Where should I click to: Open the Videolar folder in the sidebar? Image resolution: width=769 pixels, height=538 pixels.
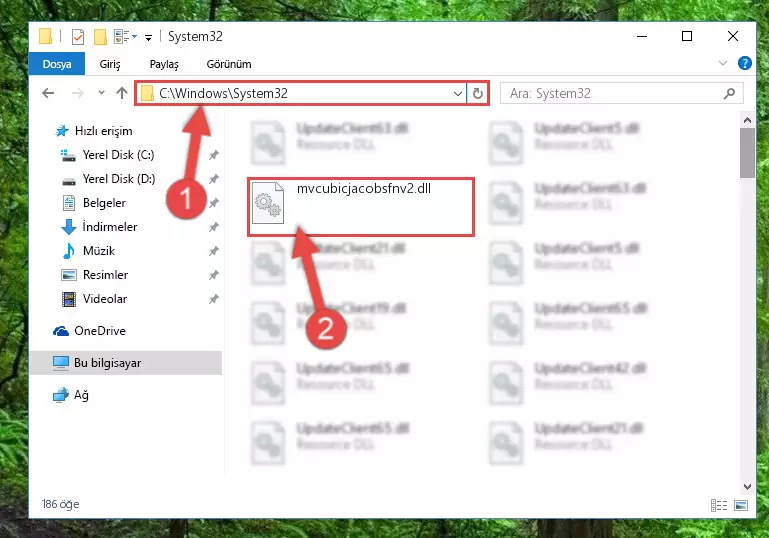[95, 299]
